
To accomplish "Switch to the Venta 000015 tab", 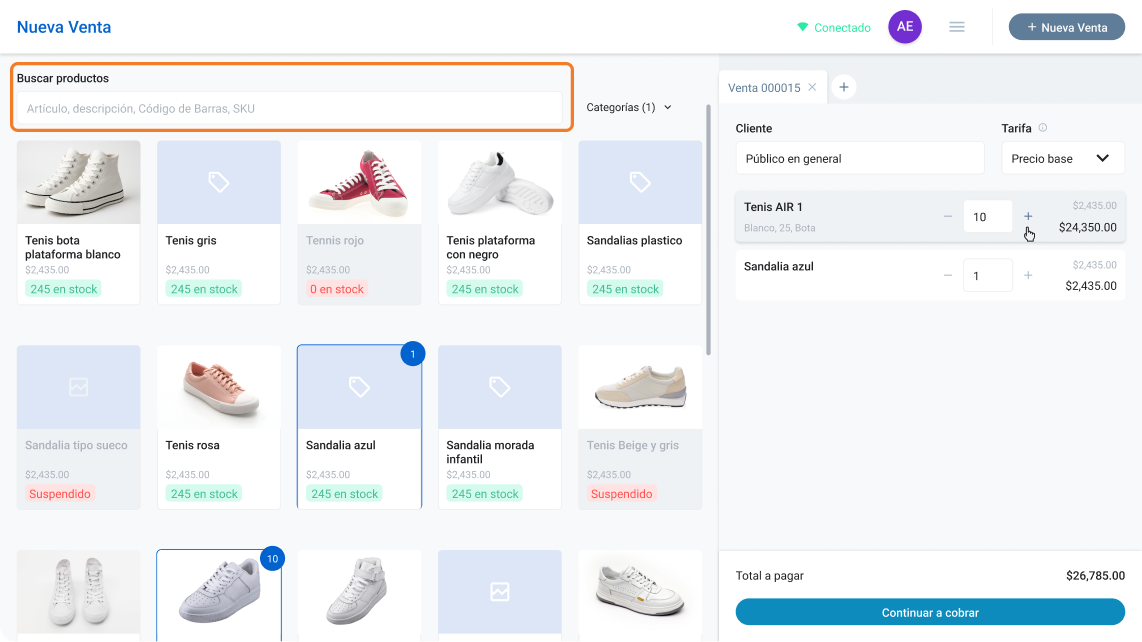I will click(764, 87).
